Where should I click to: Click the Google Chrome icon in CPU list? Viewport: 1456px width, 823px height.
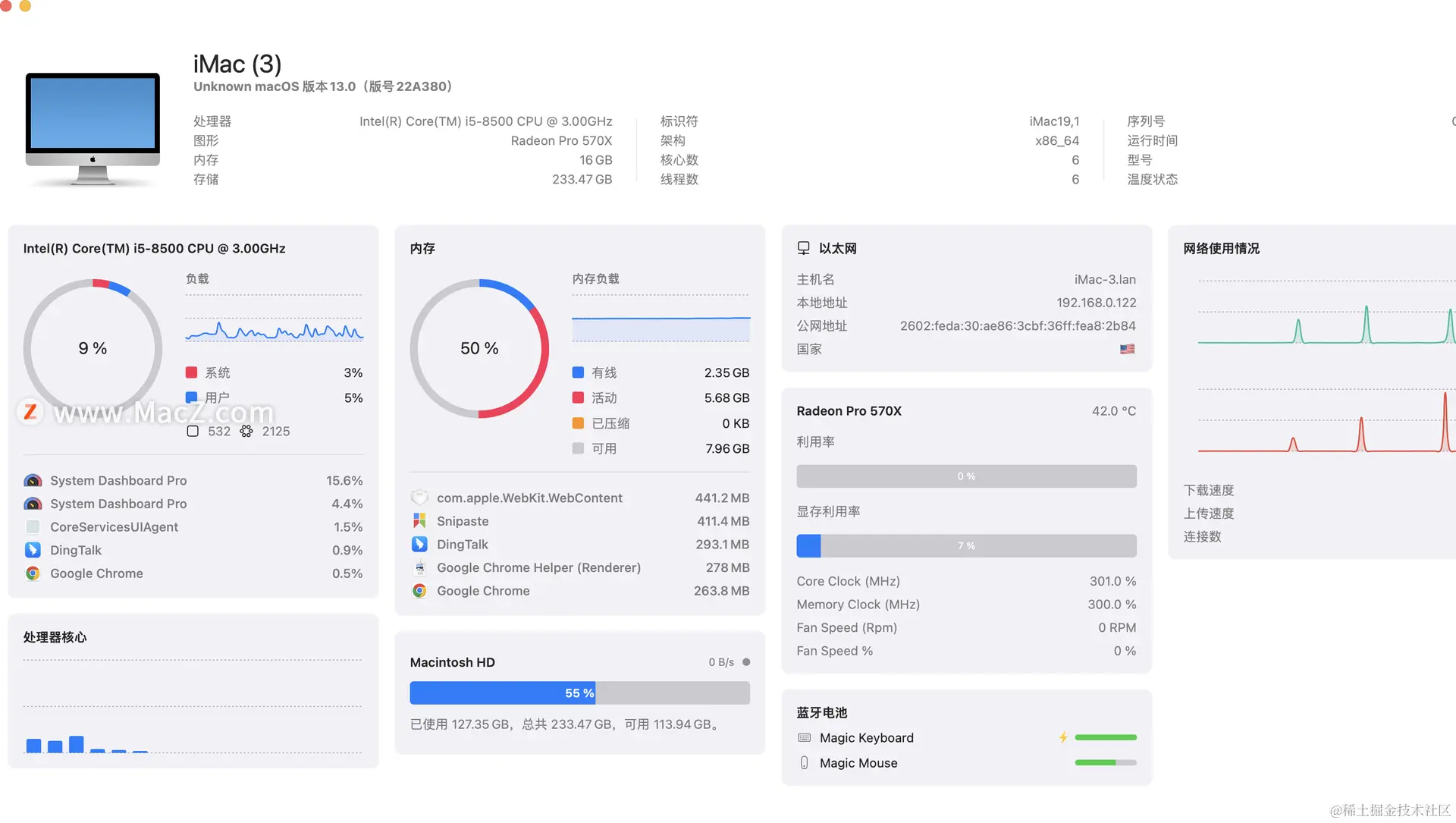pyautogui.click(x=33, y=573)
